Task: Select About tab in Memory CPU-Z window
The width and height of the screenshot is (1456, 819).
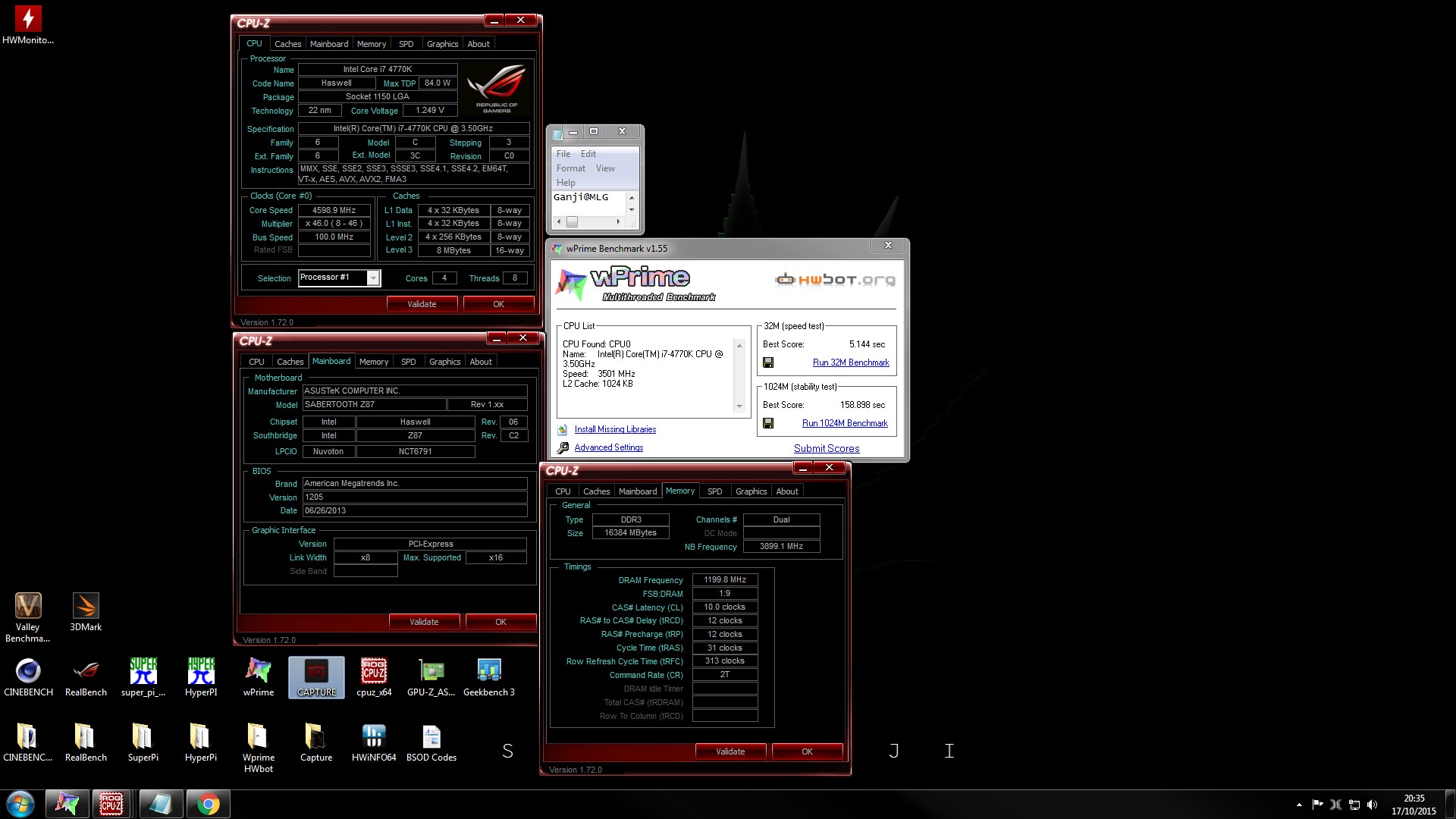Action: [x=786, y=491]
